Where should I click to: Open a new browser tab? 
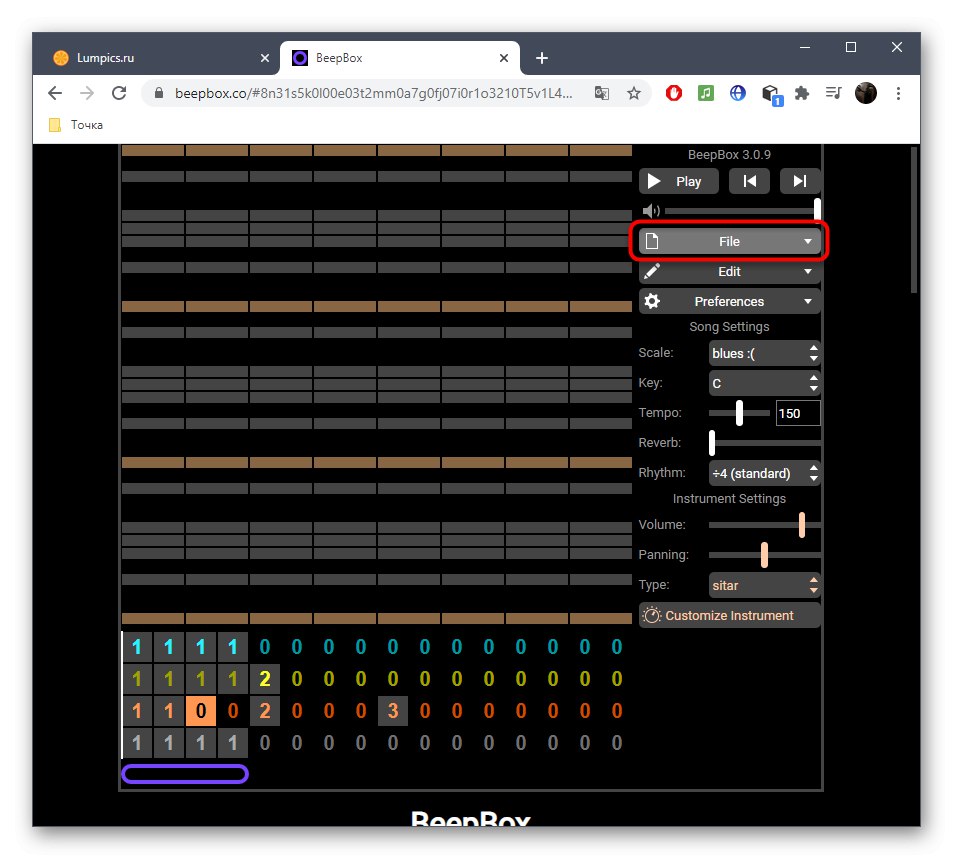tap(542, 58)
